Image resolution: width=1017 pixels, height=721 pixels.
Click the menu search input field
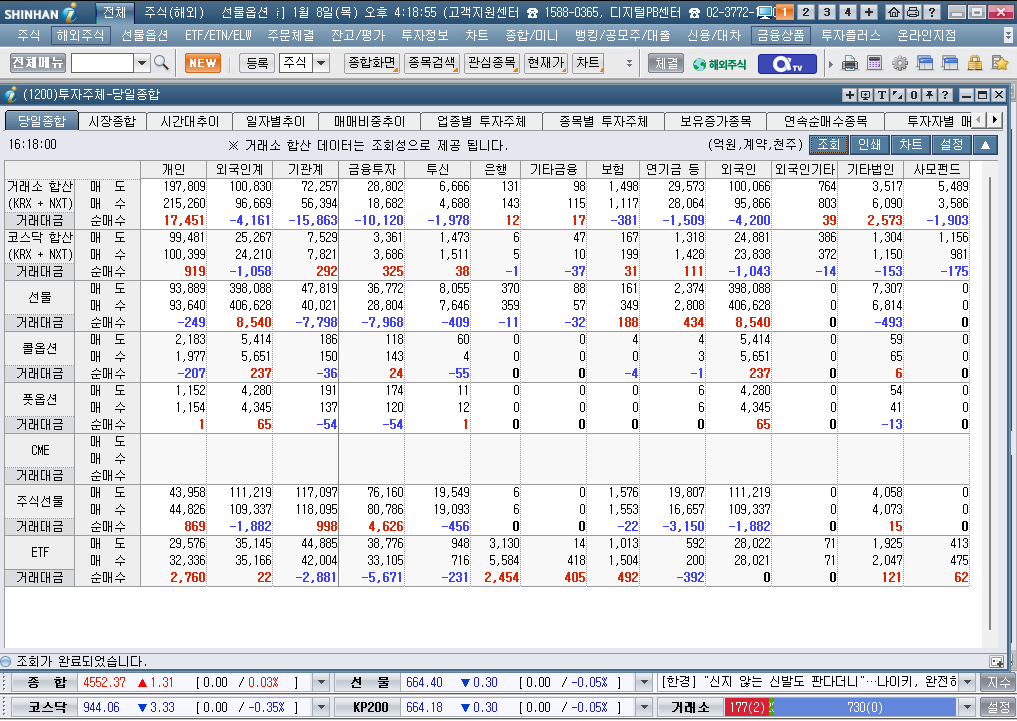(x=102, y=63)
